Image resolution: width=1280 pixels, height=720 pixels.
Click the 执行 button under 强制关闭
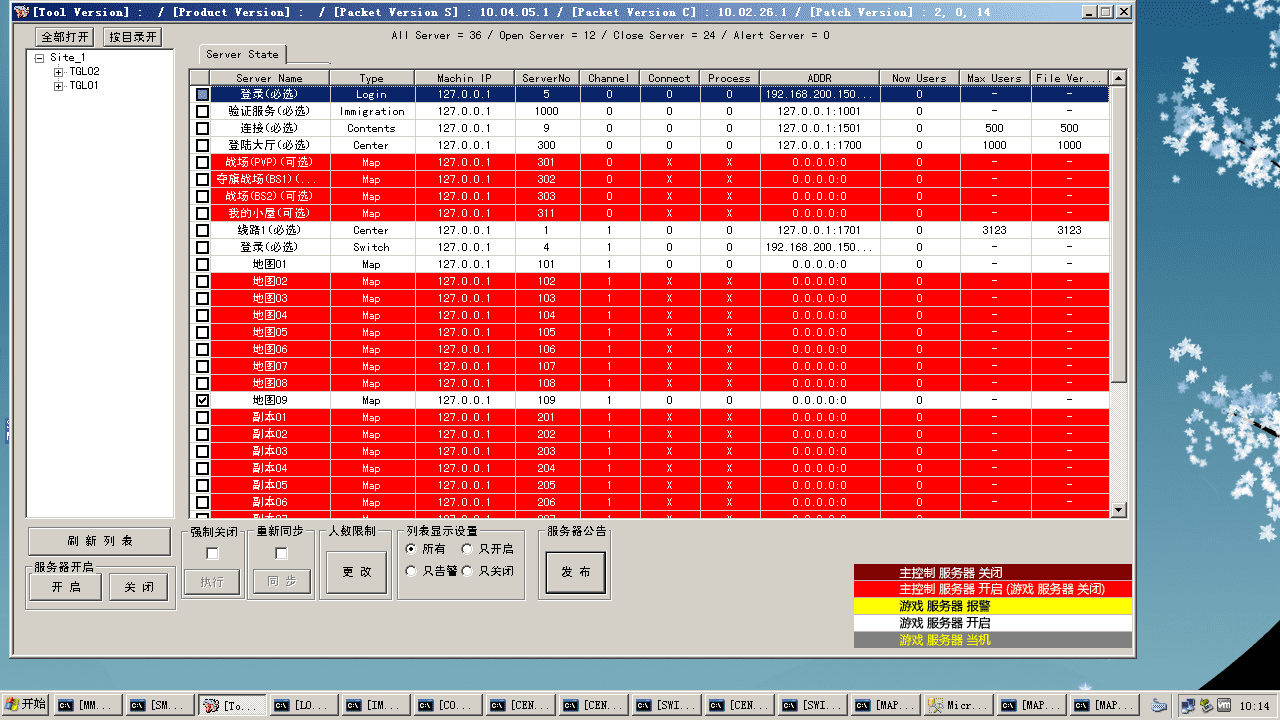[212, 581]
